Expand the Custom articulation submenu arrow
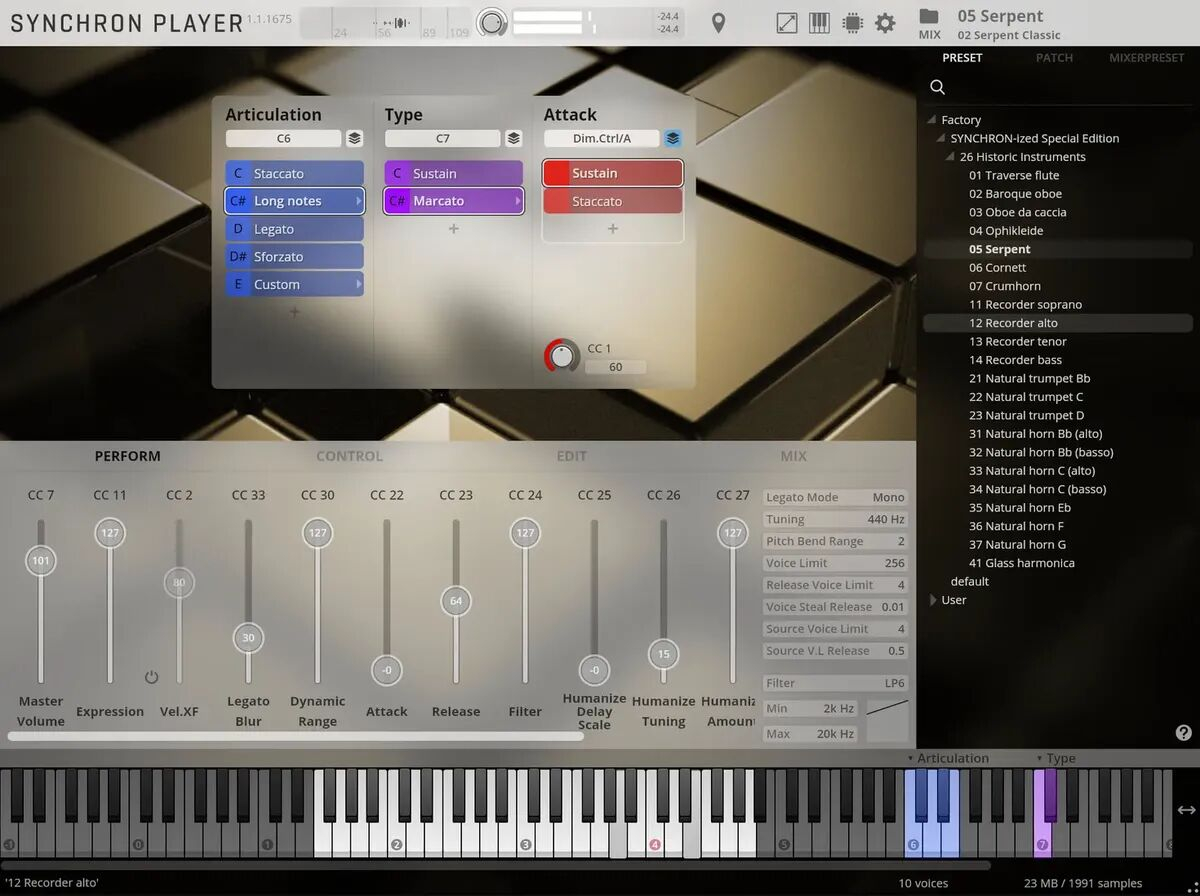Viewport: 1200px width, 896px height. click(x=358, y=285)
